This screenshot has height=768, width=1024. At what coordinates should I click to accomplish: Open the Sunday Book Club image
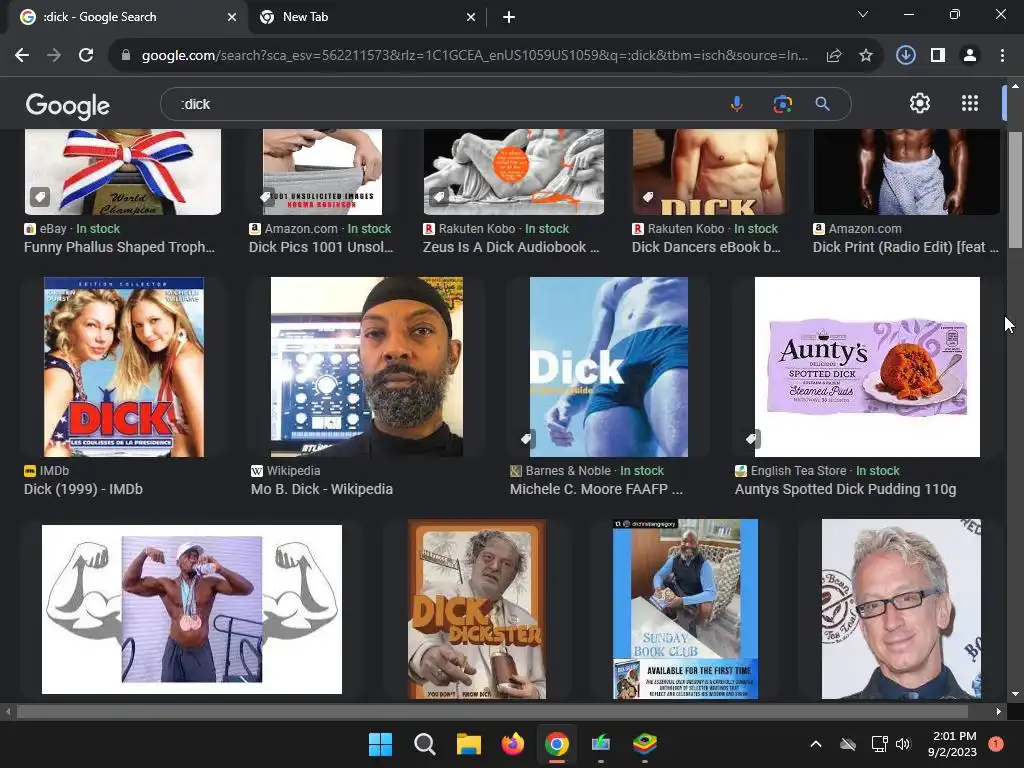coord(685,609)
